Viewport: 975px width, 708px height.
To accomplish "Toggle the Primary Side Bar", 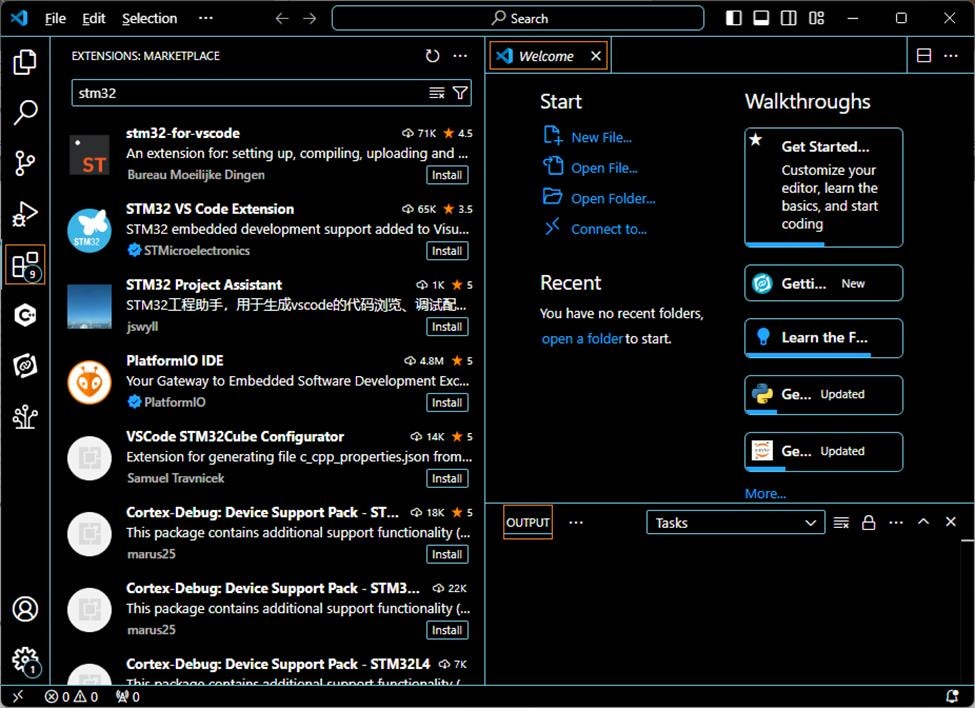I will [x=734, y=18].
